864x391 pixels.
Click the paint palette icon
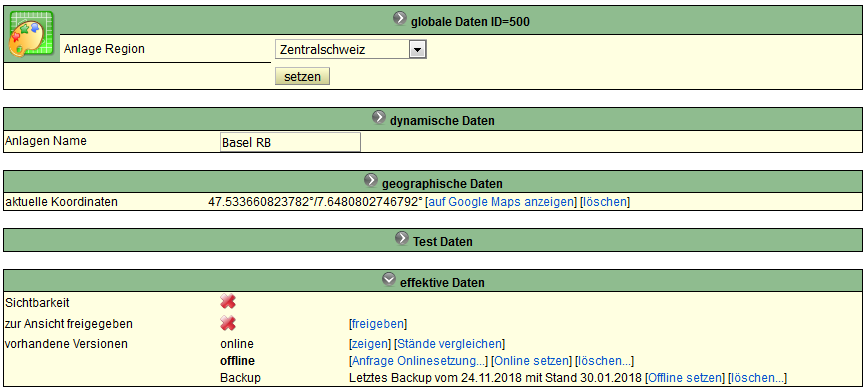[x=31, y=35]
